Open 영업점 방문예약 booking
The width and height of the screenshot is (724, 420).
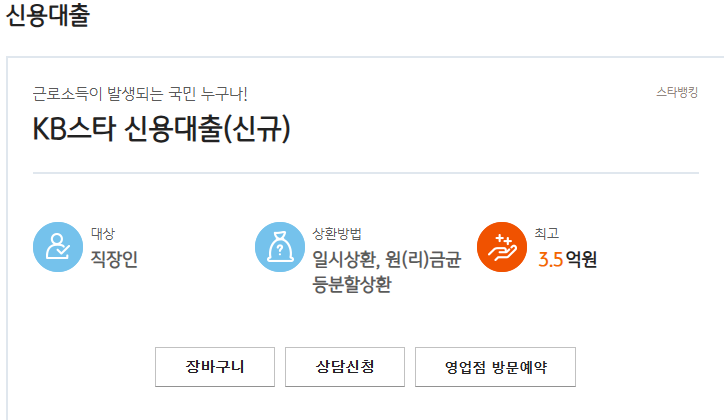tap(495, 367)
